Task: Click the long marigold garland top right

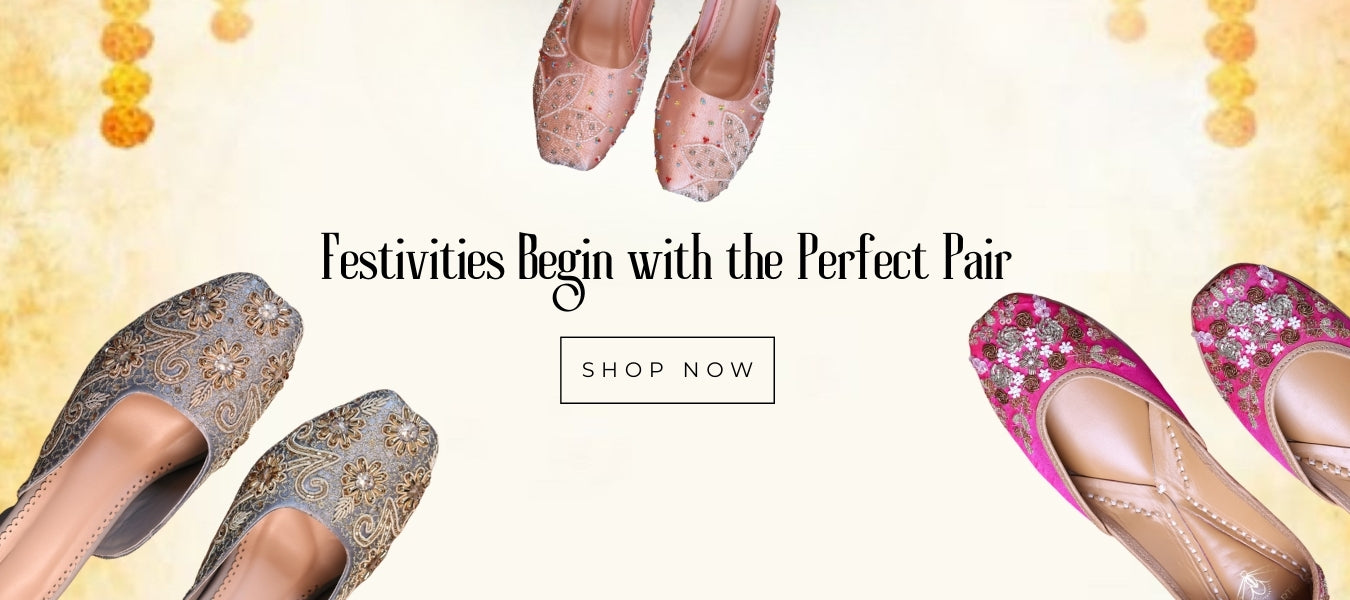Action: [x=1230, y=72]
